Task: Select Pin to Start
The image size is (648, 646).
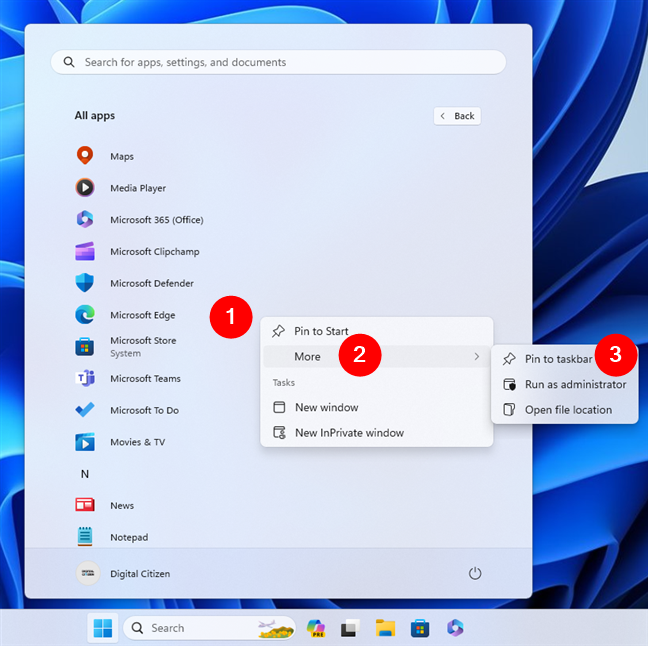Action: (321, 331)
